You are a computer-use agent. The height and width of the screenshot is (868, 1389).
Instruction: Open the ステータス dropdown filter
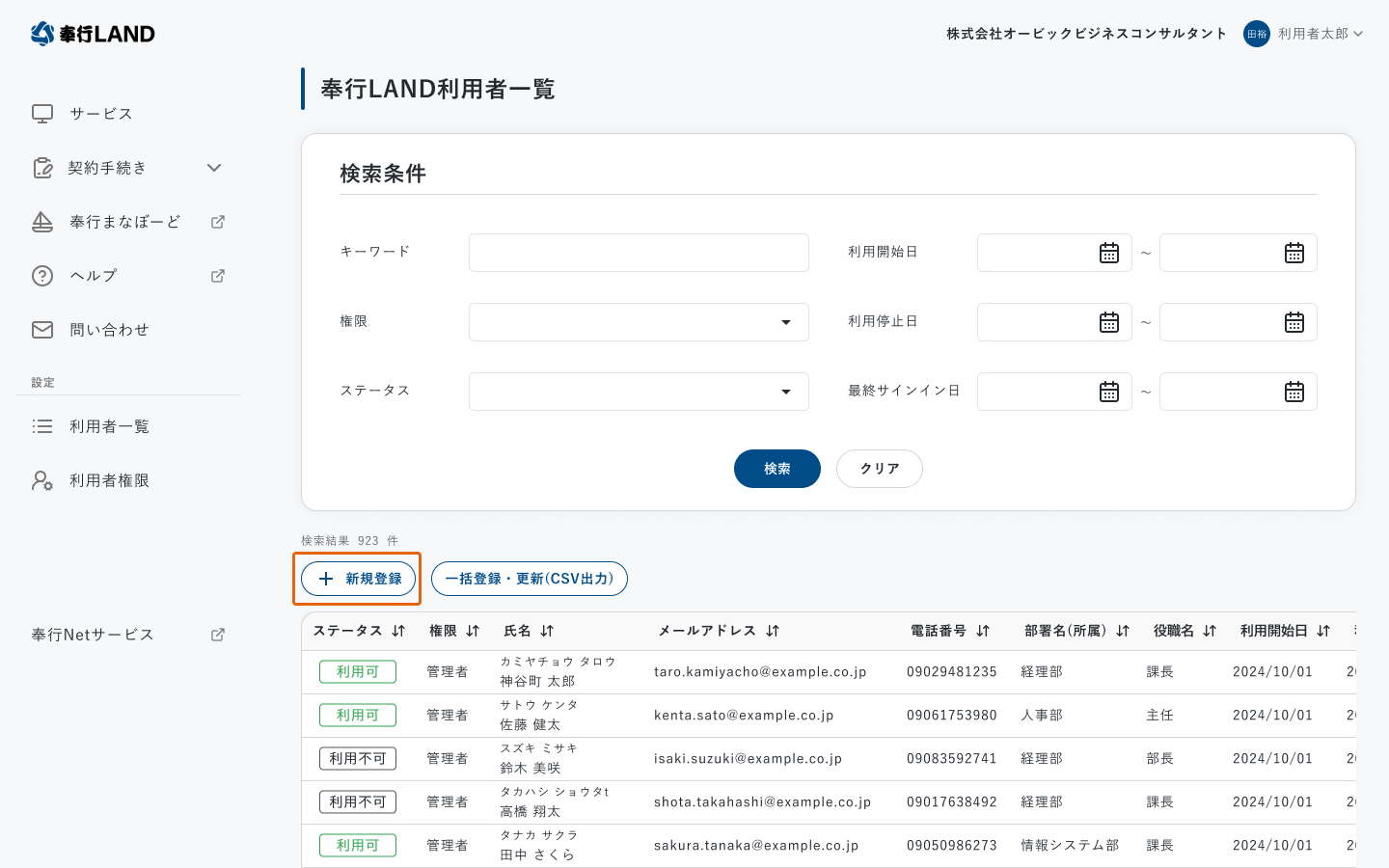point(639,392)
